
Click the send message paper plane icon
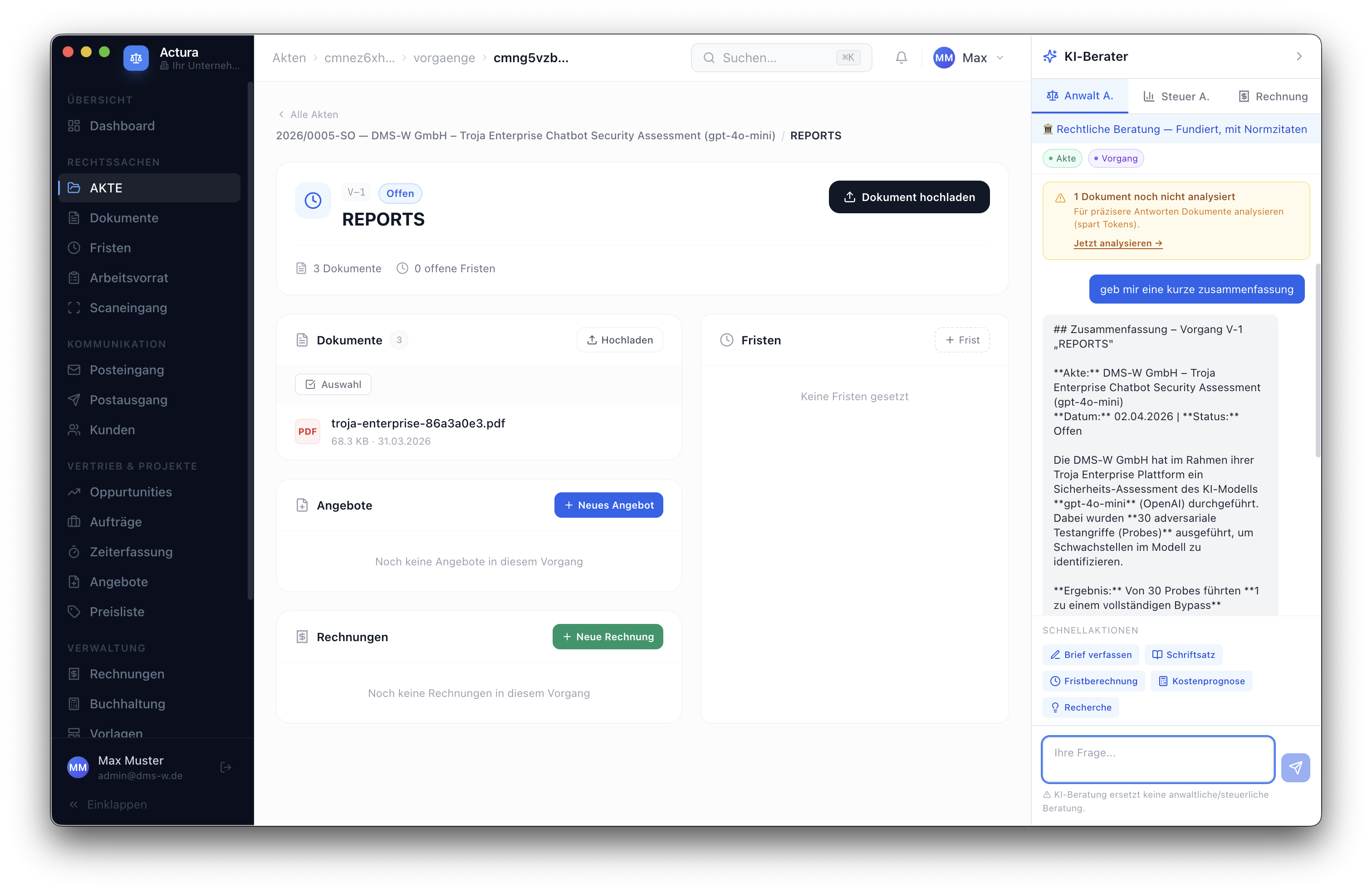[x=1295, y=767]
